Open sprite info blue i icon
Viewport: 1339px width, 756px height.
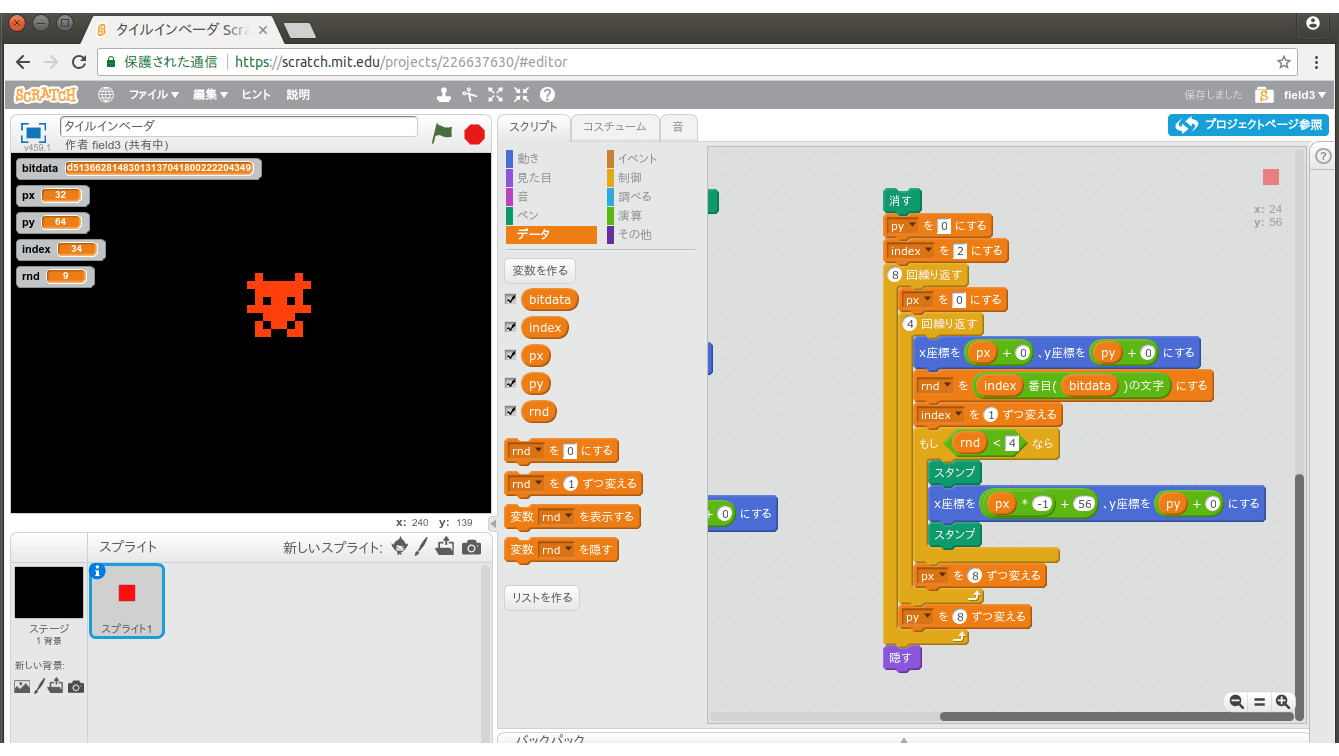point(98,571)
